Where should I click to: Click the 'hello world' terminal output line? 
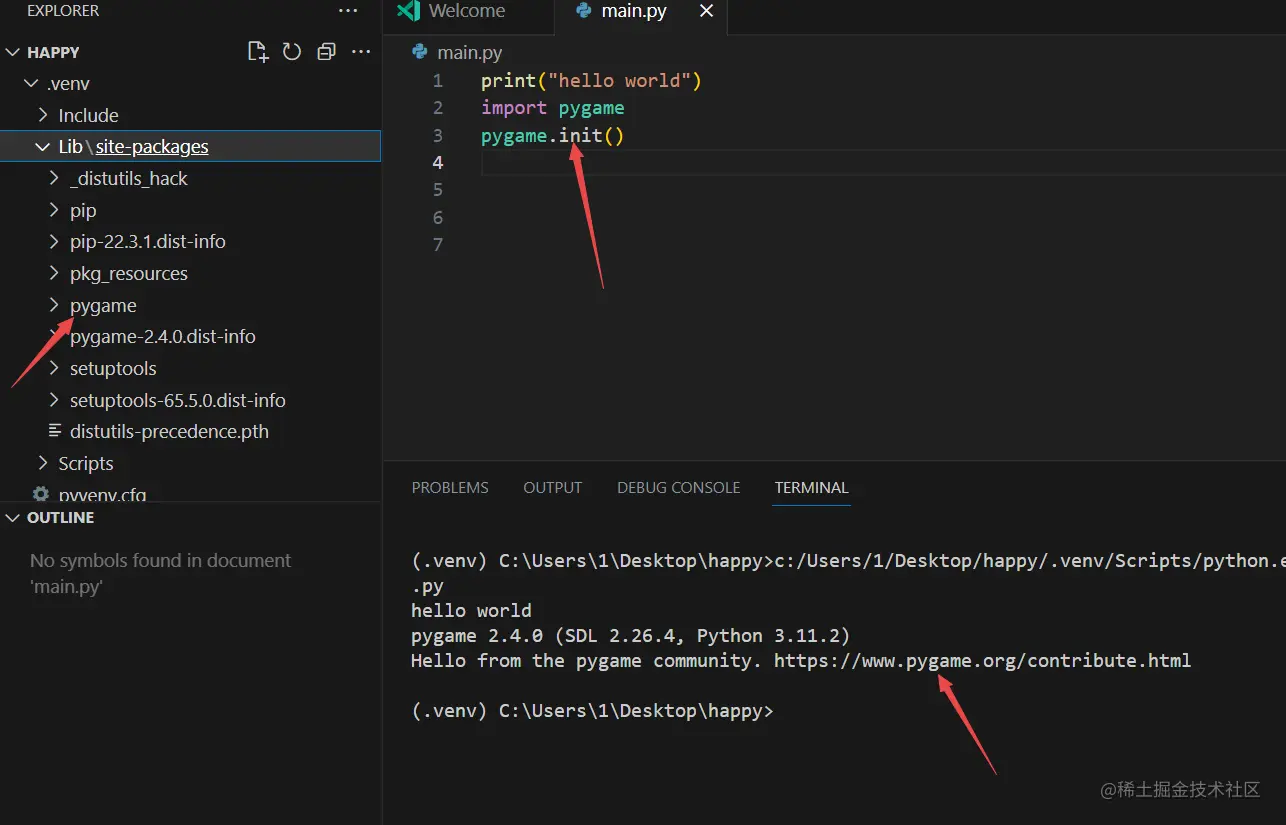471,611
